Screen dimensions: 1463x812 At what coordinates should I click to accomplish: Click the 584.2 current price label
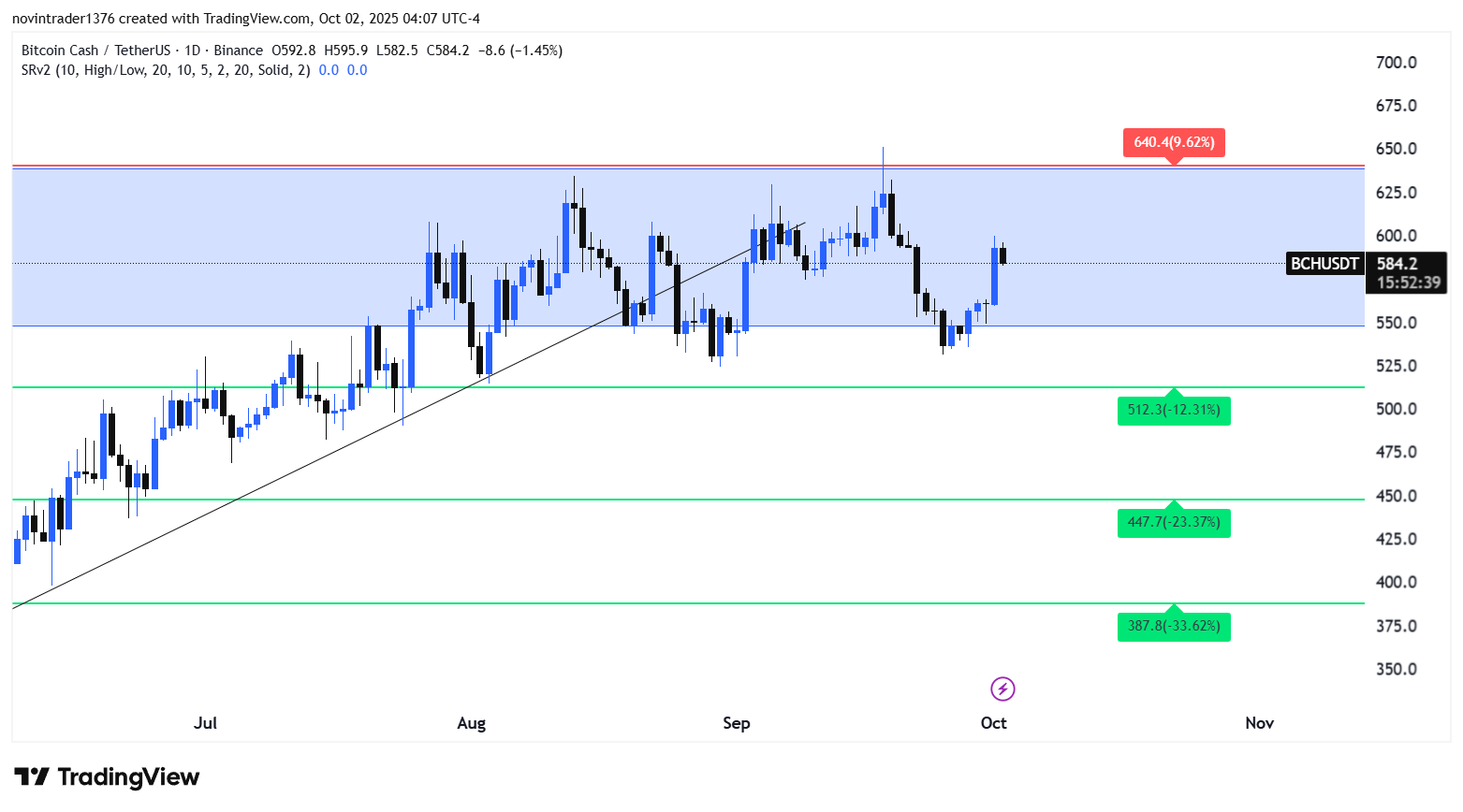click(1397, 264)
